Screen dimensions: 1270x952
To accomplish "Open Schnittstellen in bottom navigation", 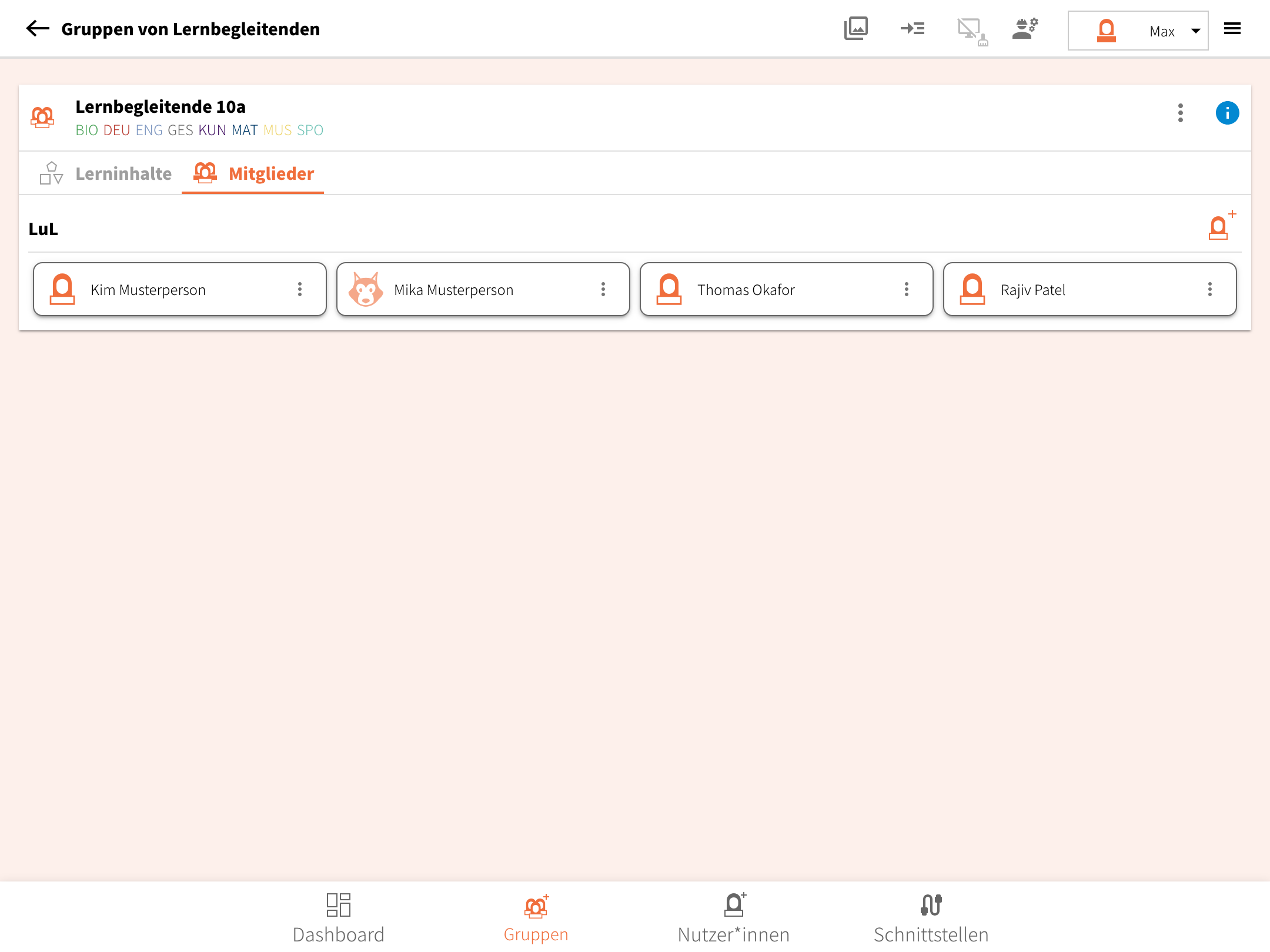I will 931,917.
